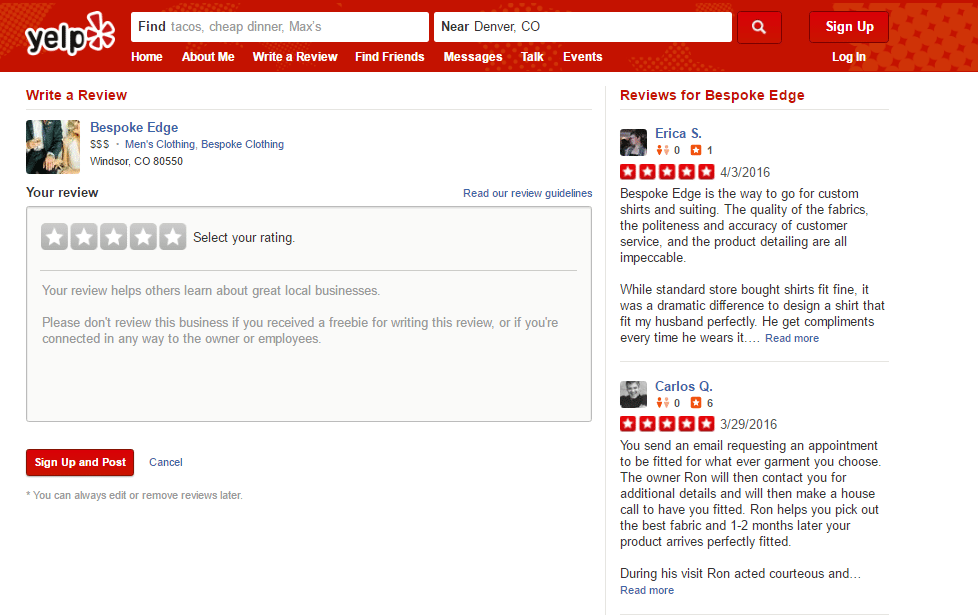Screen dimensions: 978x615
Task: Click the 'Select your rating.' text
Action: click(x=244, y=238)
